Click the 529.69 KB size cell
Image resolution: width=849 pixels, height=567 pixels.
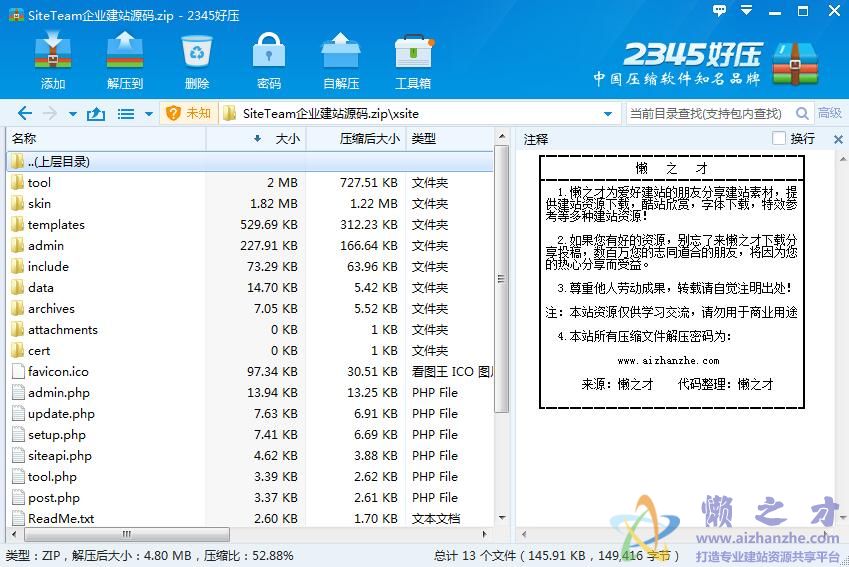(269, 225)
